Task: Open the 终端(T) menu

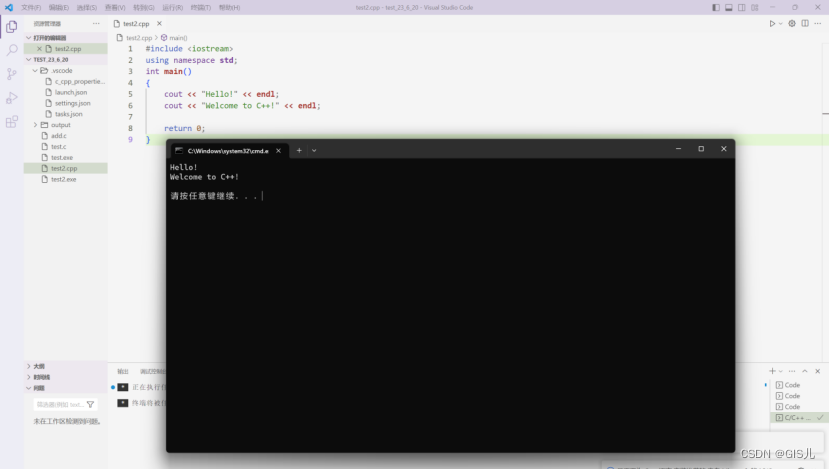Action: [x=201, y=7]
